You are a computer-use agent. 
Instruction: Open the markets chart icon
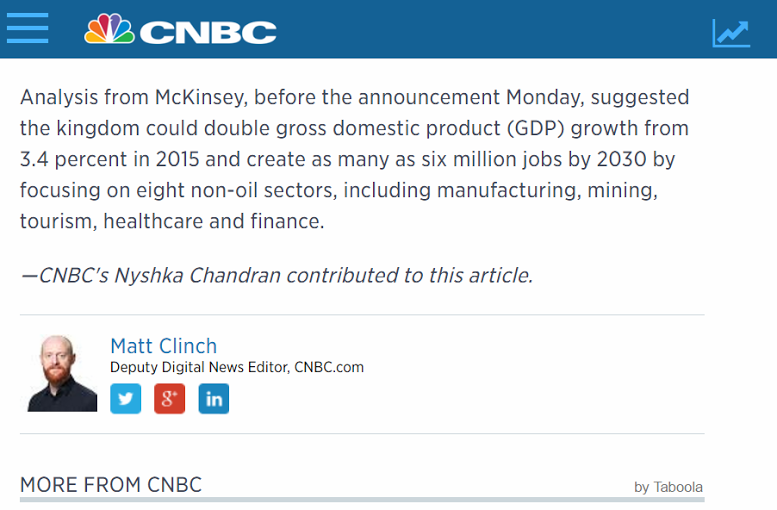click(731, 33)
